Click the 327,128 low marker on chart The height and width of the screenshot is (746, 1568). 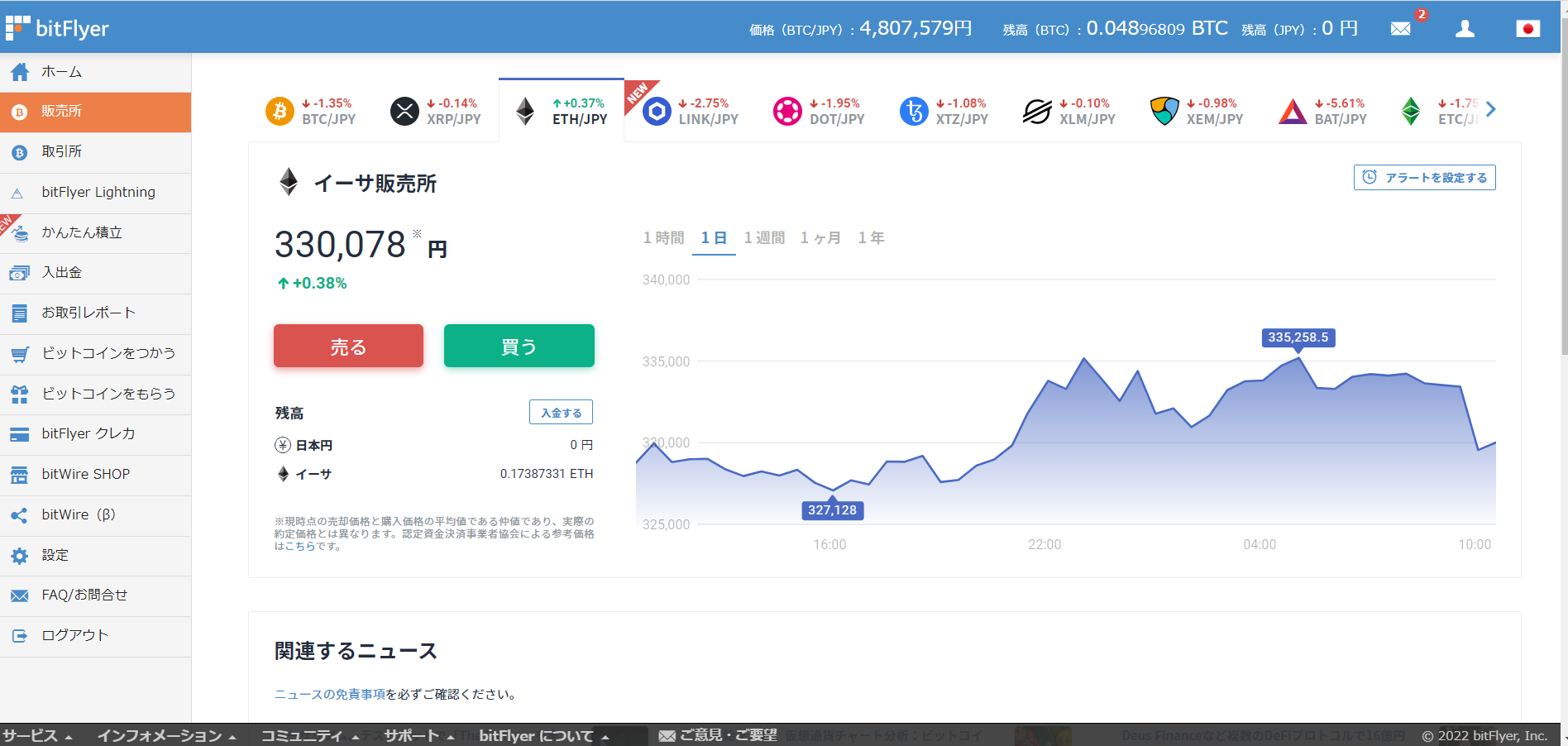[832, 510]
